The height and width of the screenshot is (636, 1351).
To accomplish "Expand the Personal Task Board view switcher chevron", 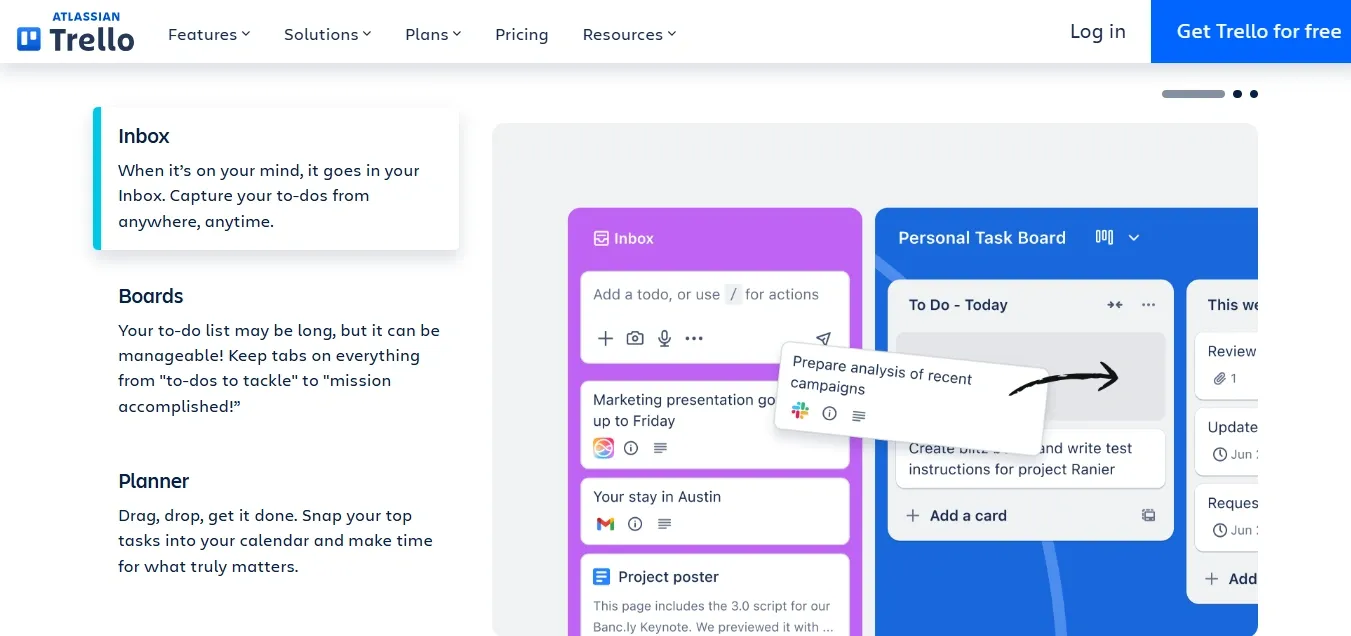I will click(1133, 237).
